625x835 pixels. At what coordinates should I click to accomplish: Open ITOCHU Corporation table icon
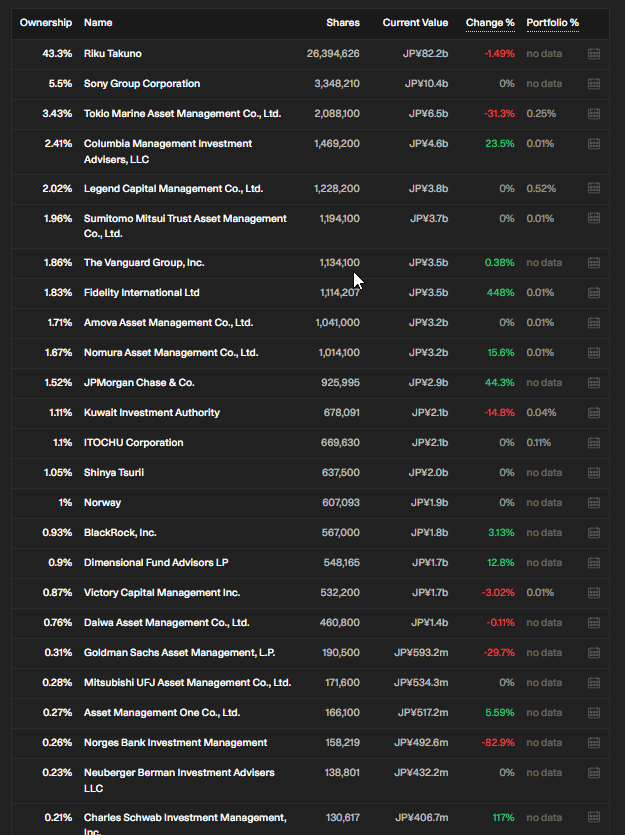(x=594, y=443)
